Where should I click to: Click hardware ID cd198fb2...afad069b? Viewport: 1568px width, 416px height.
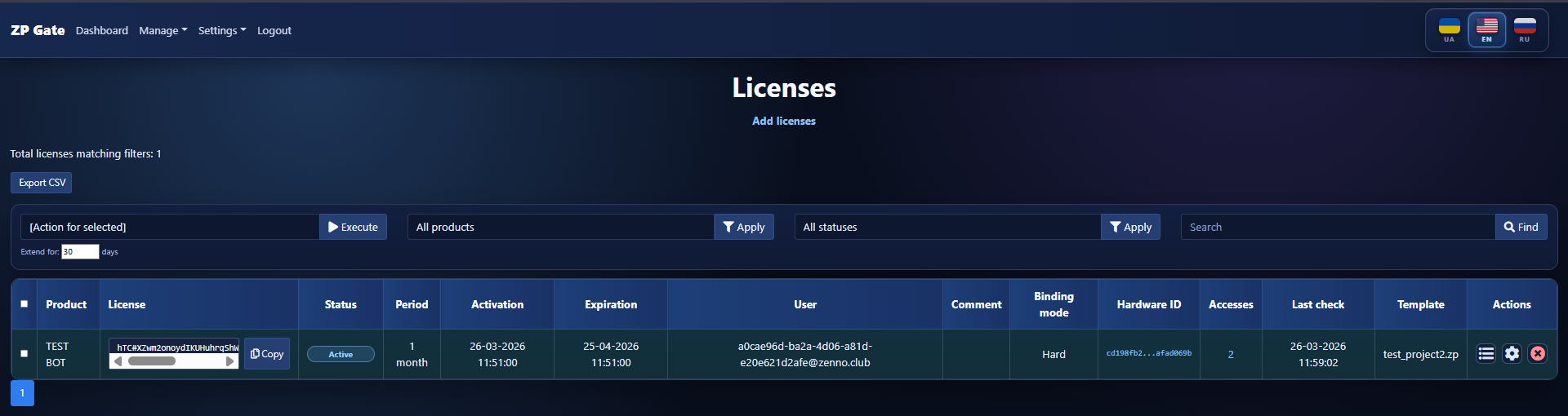point(1148,353)
